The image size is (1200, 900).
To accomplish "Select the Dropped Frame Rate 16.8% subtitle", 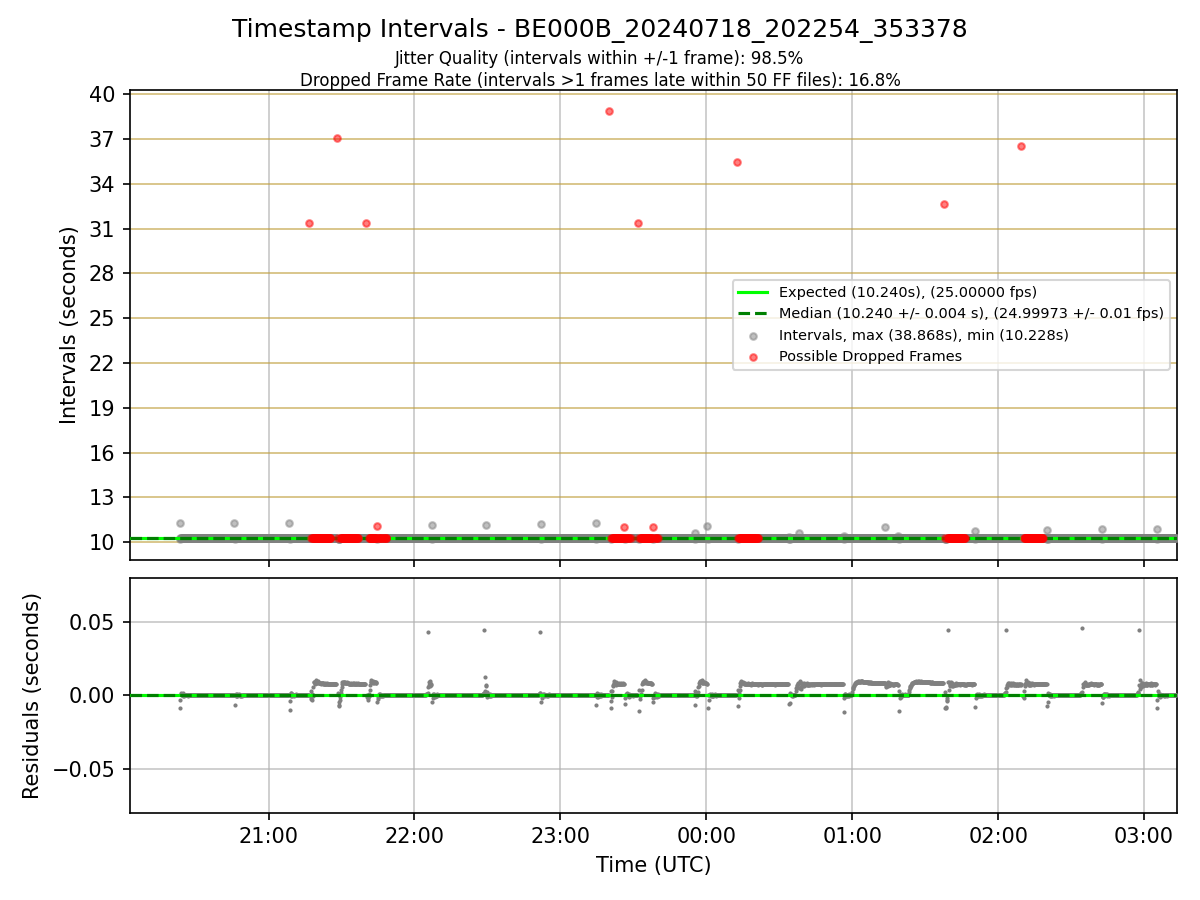I will (600, 80).
